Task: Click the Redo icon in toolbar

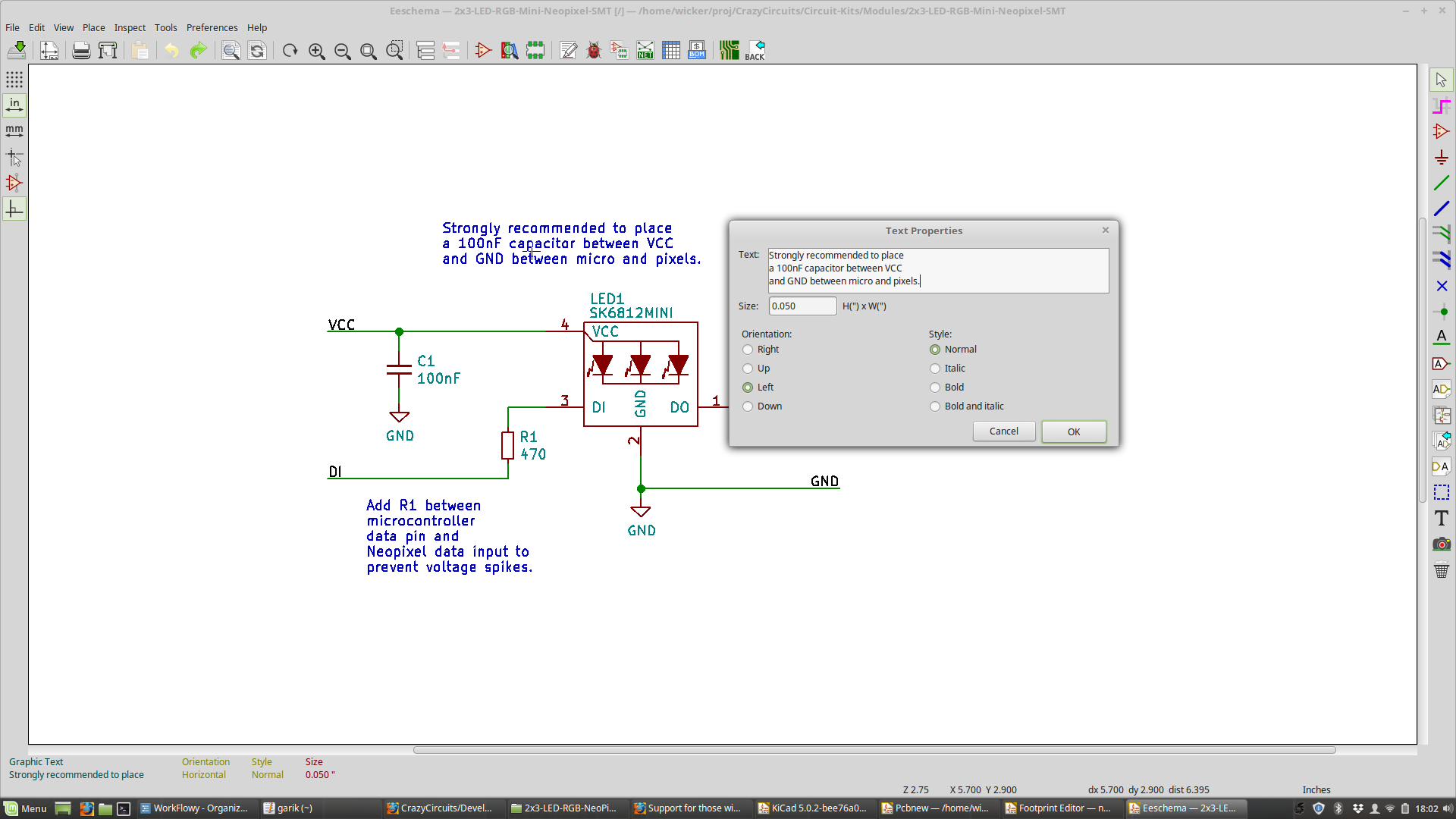Action: point(199,49)
